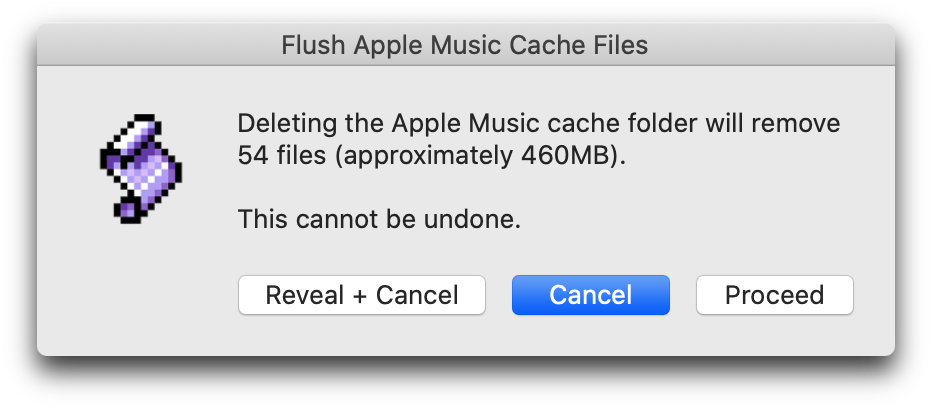The height and width of the screenshot is (406, 931).
Task: Dismiss the dialog with the blue Cancel button
Action: (591, 295)
